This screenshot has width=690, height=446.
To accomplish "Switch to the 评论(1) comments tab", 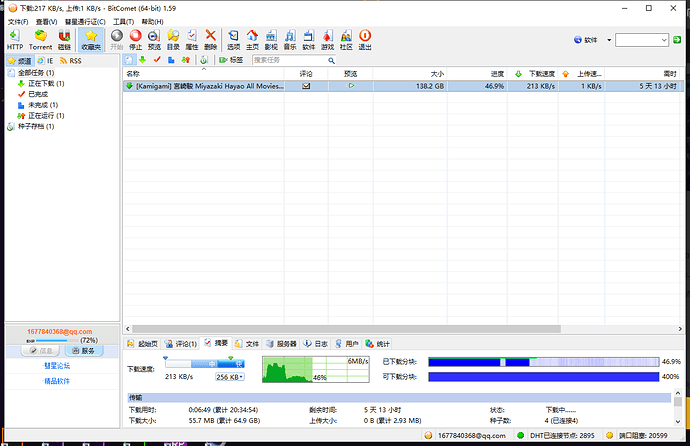I will click(x=180, y=344).
